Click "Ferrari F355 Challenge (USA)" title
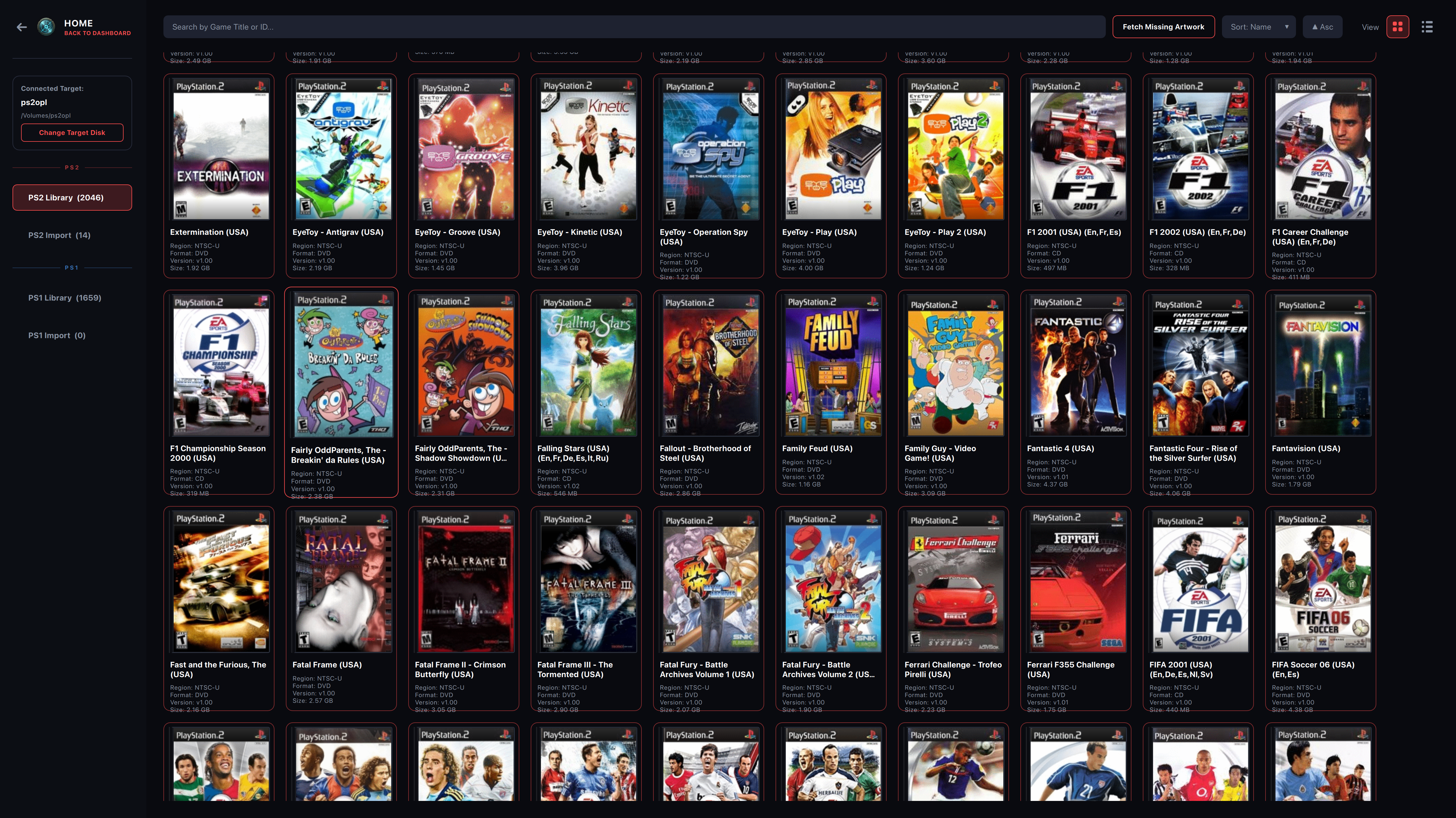Viewport: 1456px width, 818px height. (x=1071, y=669)
